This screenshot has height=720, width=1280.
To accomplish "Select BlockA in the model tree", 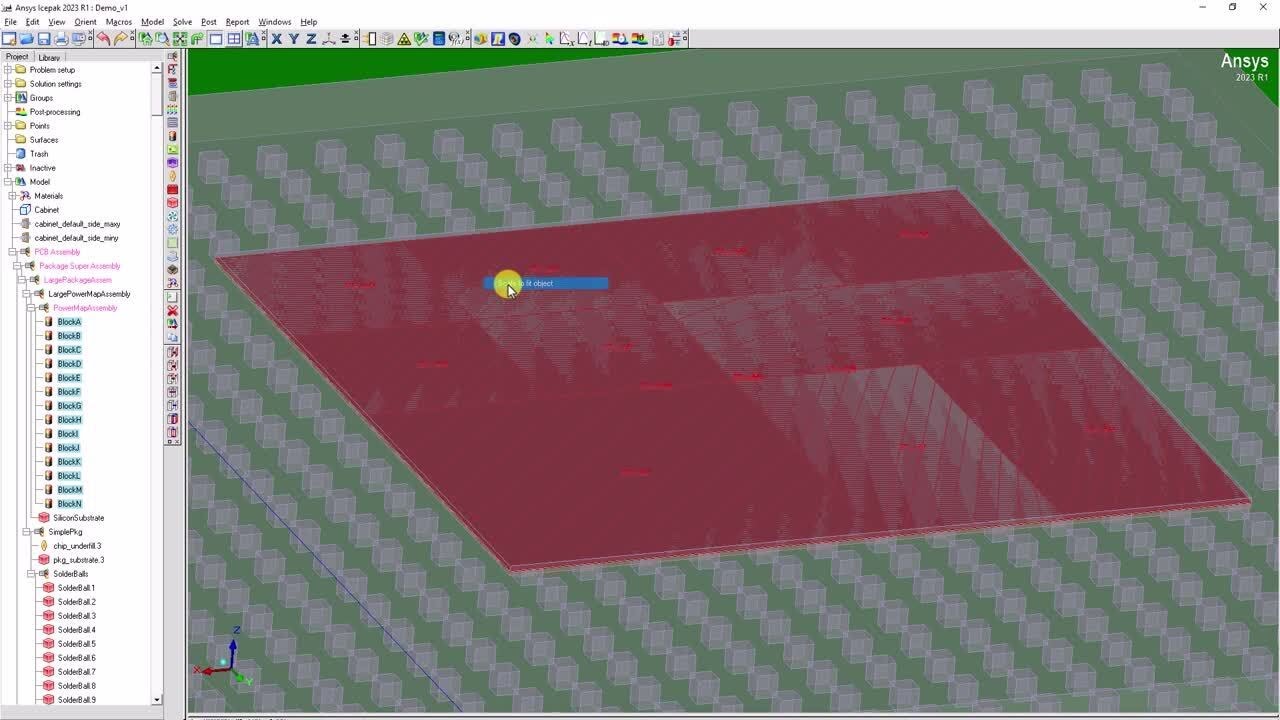I will (x=69, y=322).
